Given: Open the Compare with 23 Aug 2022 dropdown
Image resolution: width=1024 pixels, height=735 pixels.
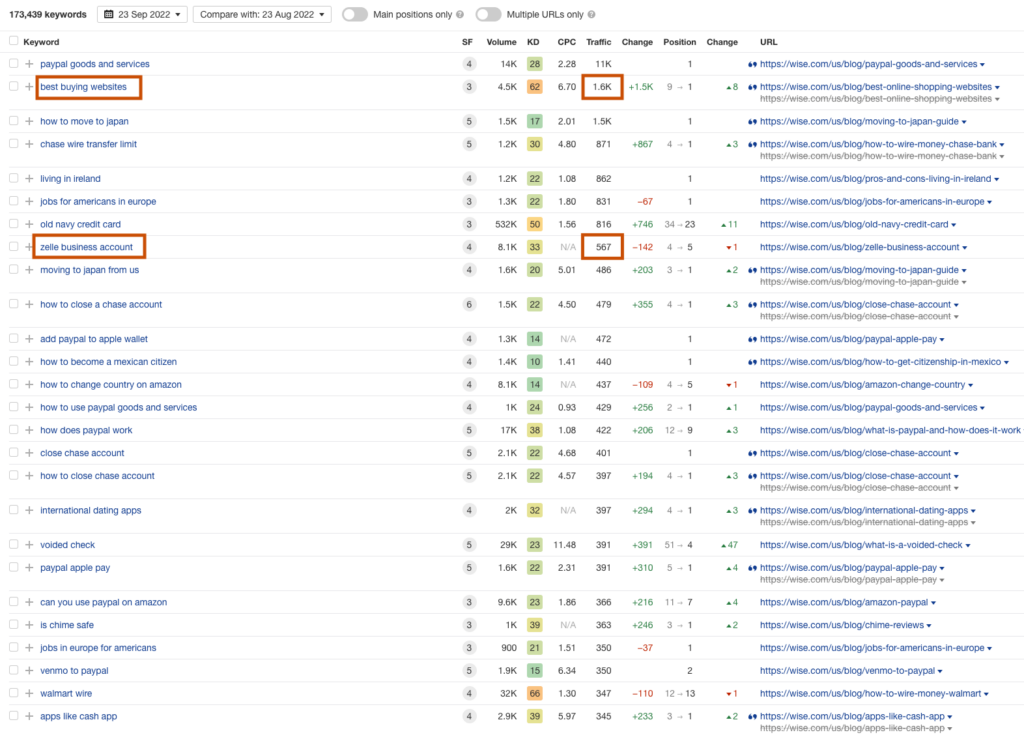Looking at the screenshot, I should click(x=262, y=15).
